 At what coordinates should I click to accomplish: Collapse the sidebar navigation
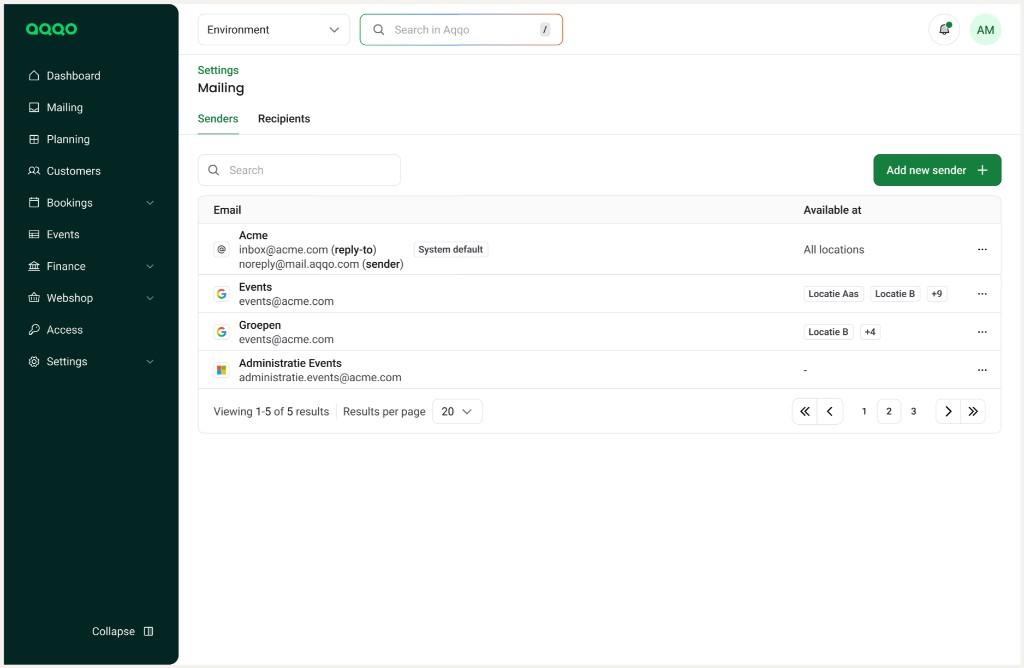pos(122,631)
